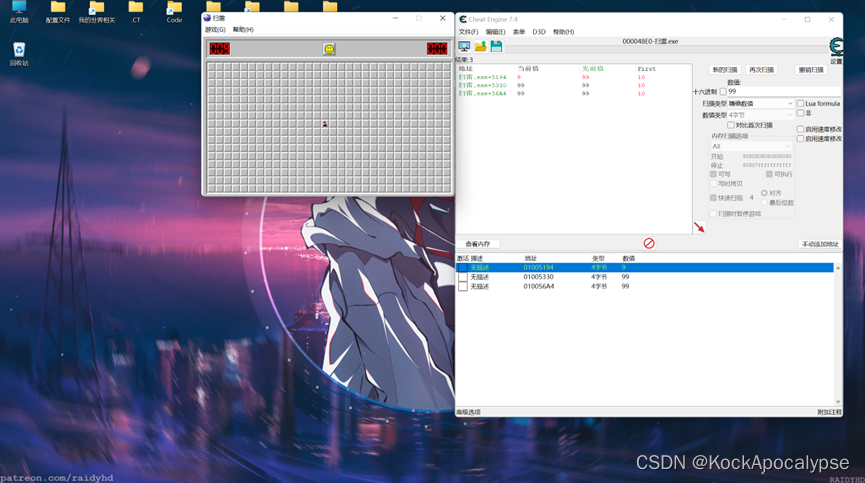Screen dimensions: 865x483
Task: Click the address list vertical scrollbar
Action: click(x=838, y=335)
